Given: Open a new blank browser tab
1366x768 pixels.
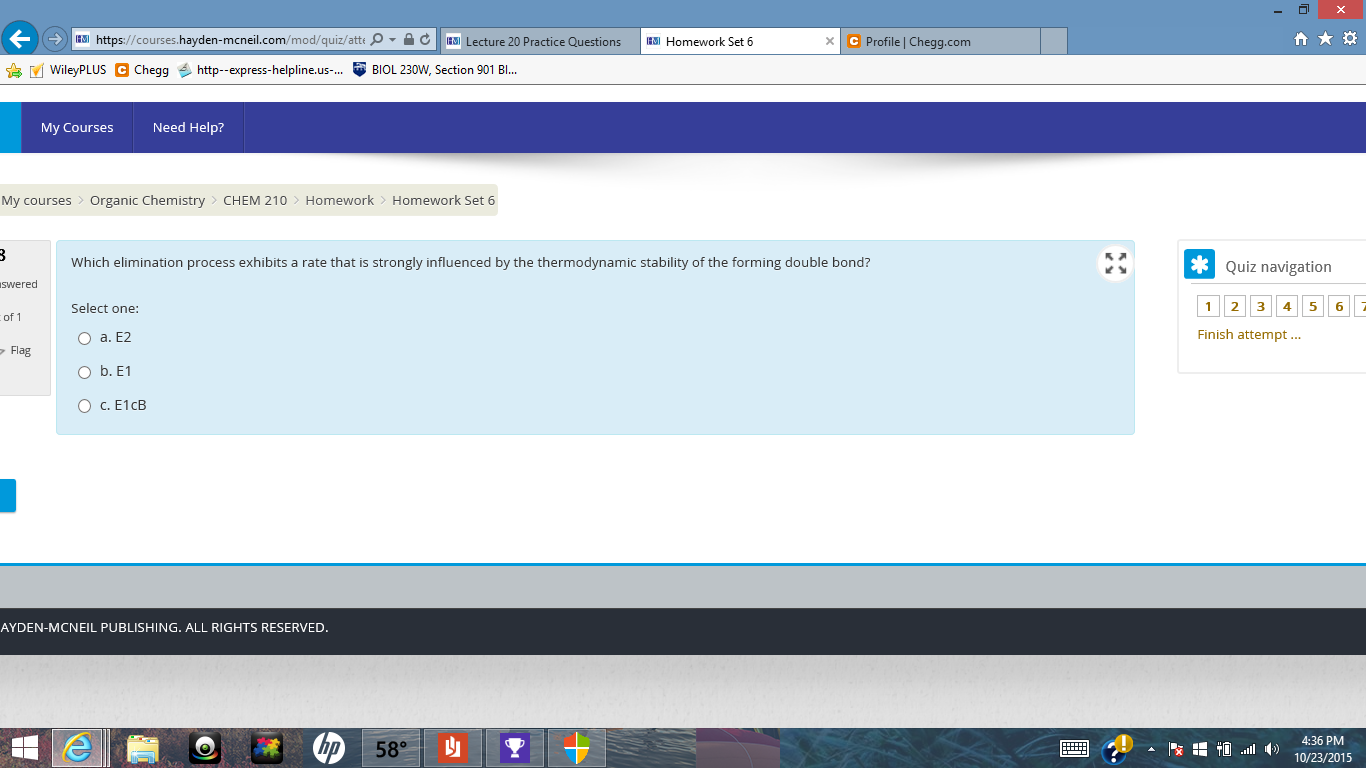Looking at the screenshot, I should (x=1054, y=41).
